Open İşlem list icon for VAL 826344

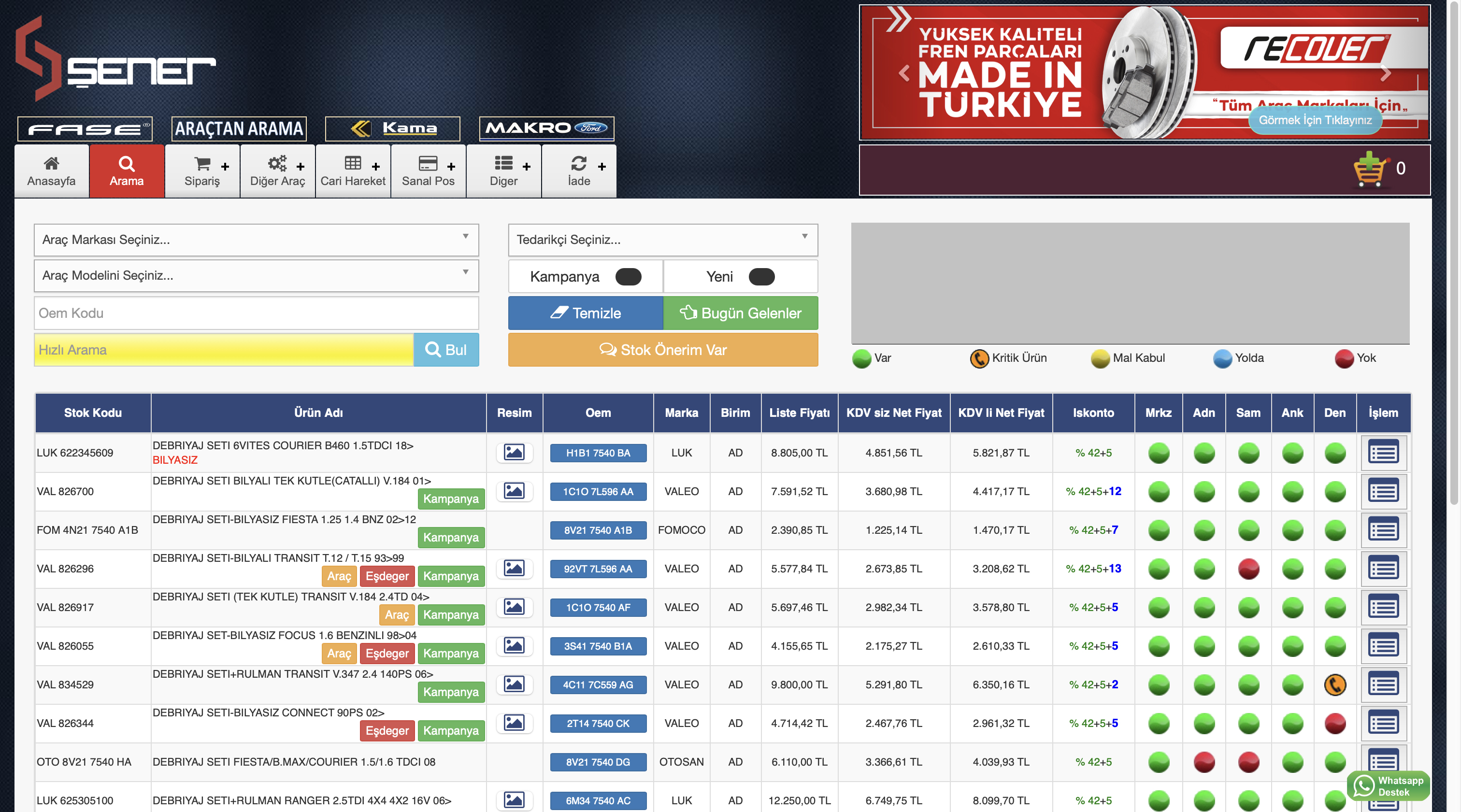tap(1383, 723)
